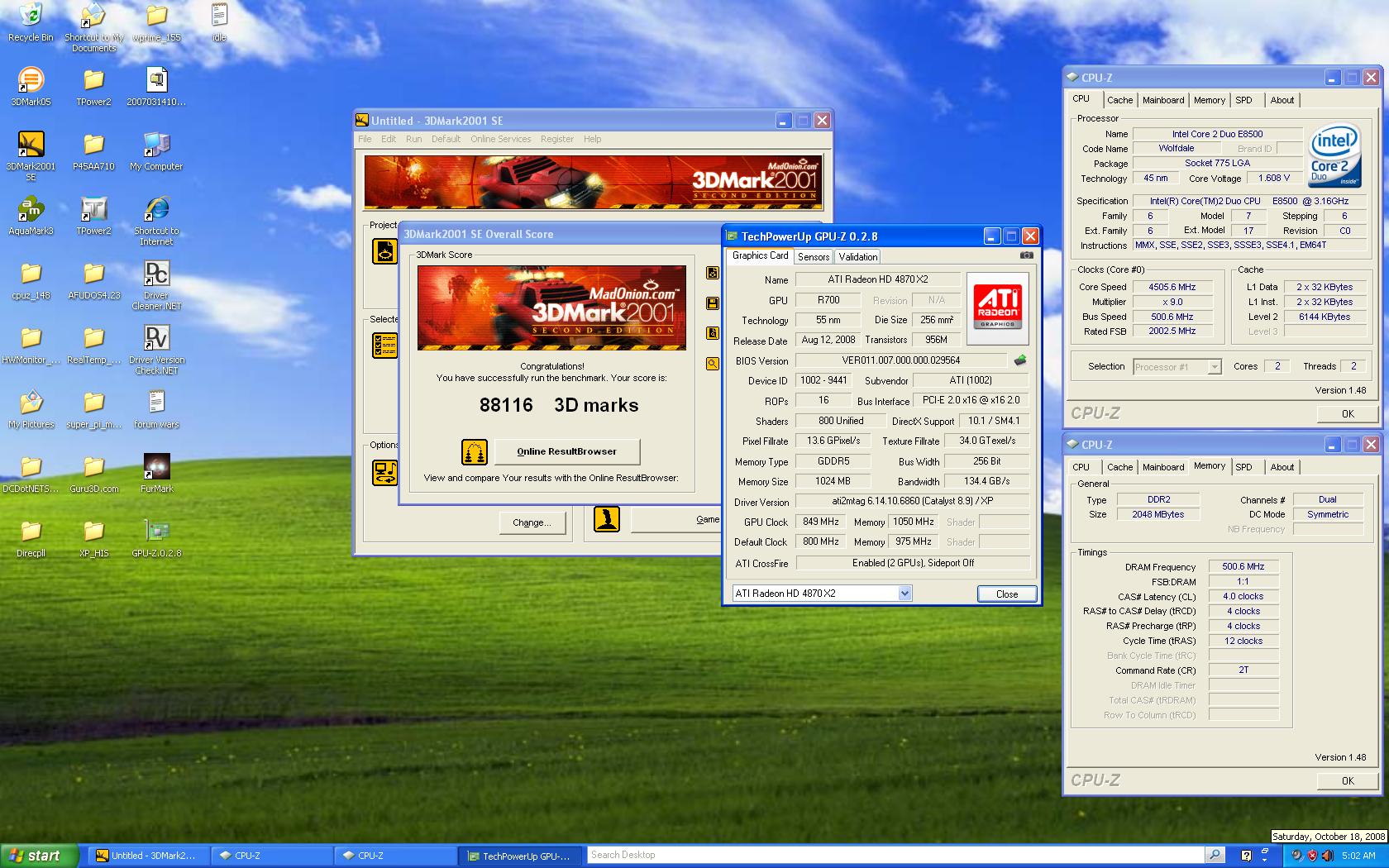Screen dimensions: 1389x868
Task: Open the FurMark desktop shortcut
Action: coord(156,467)
